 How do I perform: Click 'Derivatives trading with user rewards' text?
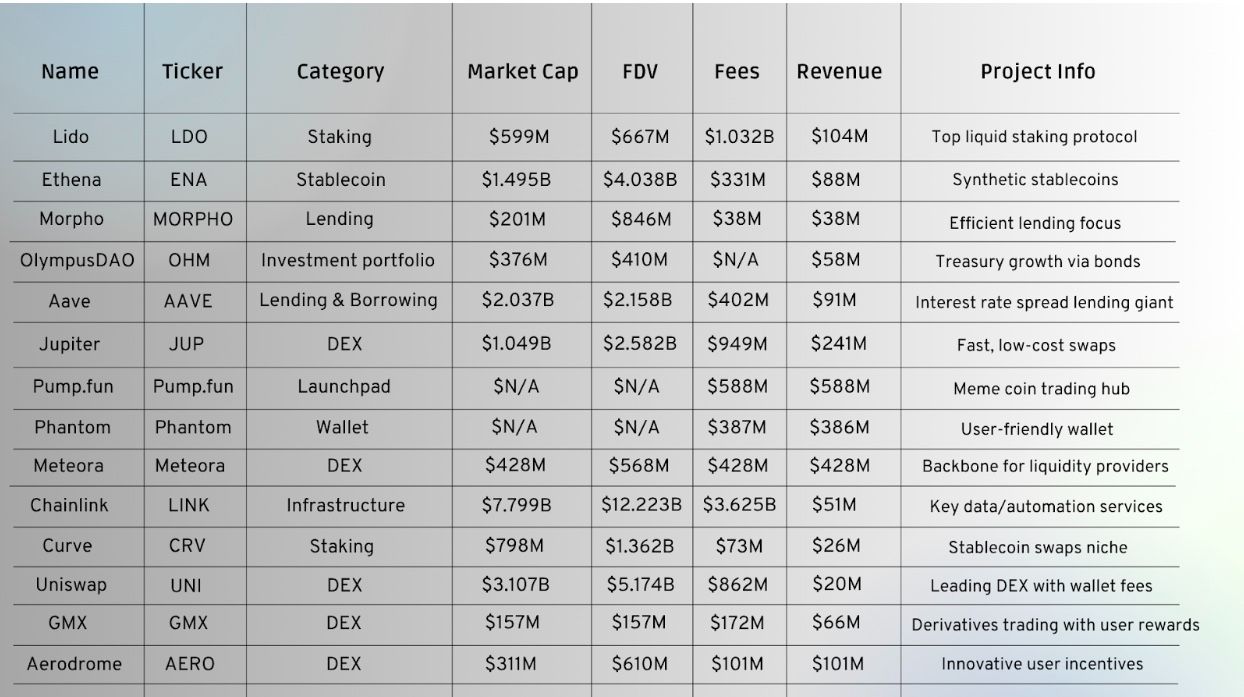[1055, 625]
